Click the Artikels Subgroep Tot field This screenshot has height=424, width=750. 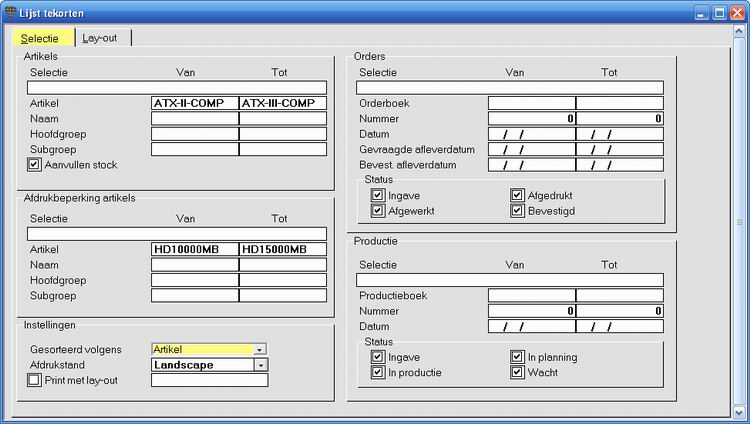(x=283, y=149)
